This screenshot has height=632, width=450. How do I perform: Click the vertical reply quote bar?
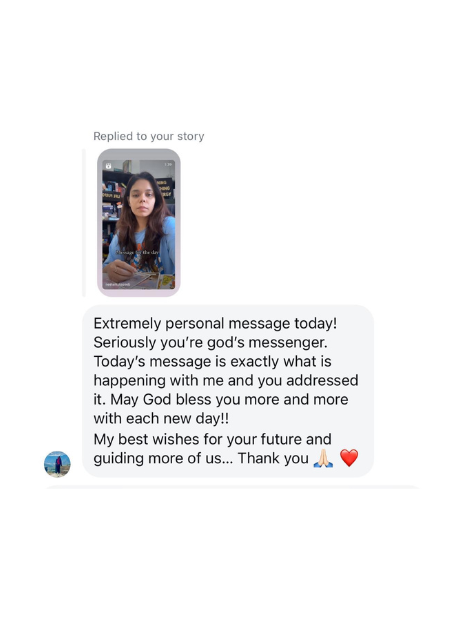[x=84, y=222]
